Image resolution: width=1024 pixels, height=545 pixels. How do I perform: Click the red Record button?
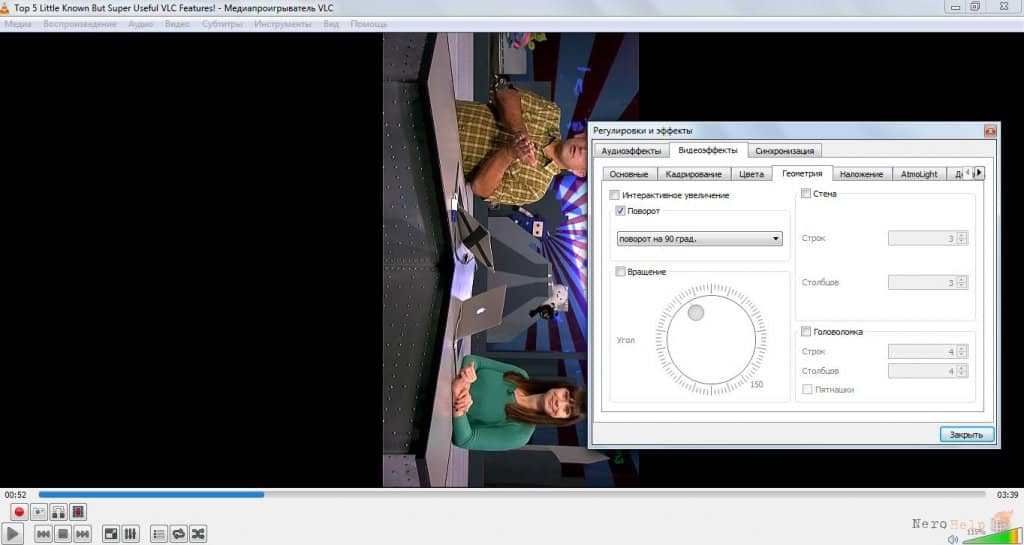coord(19,512)
